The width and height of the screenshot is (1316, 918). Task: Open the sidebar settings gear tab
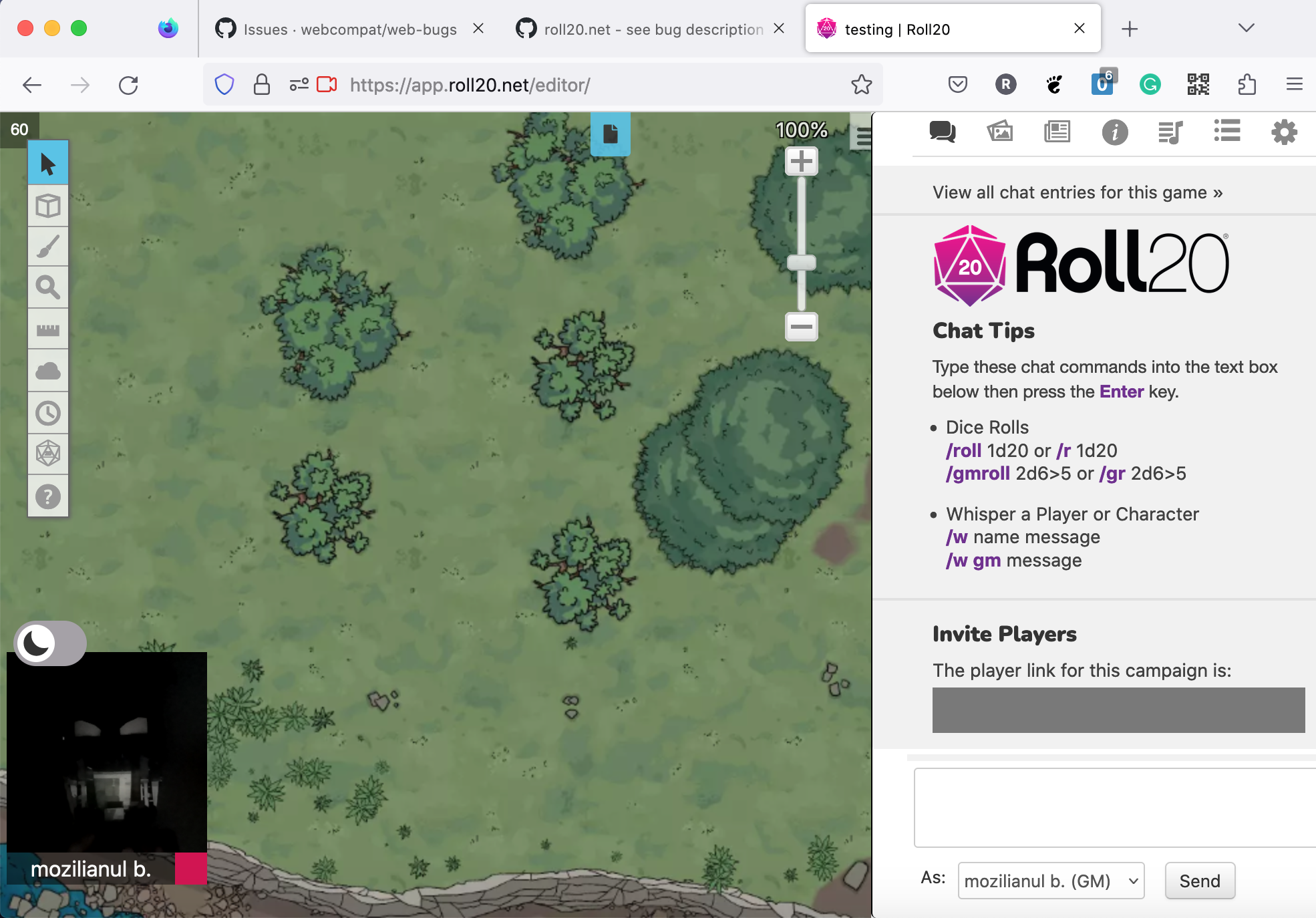[1283, 132]
